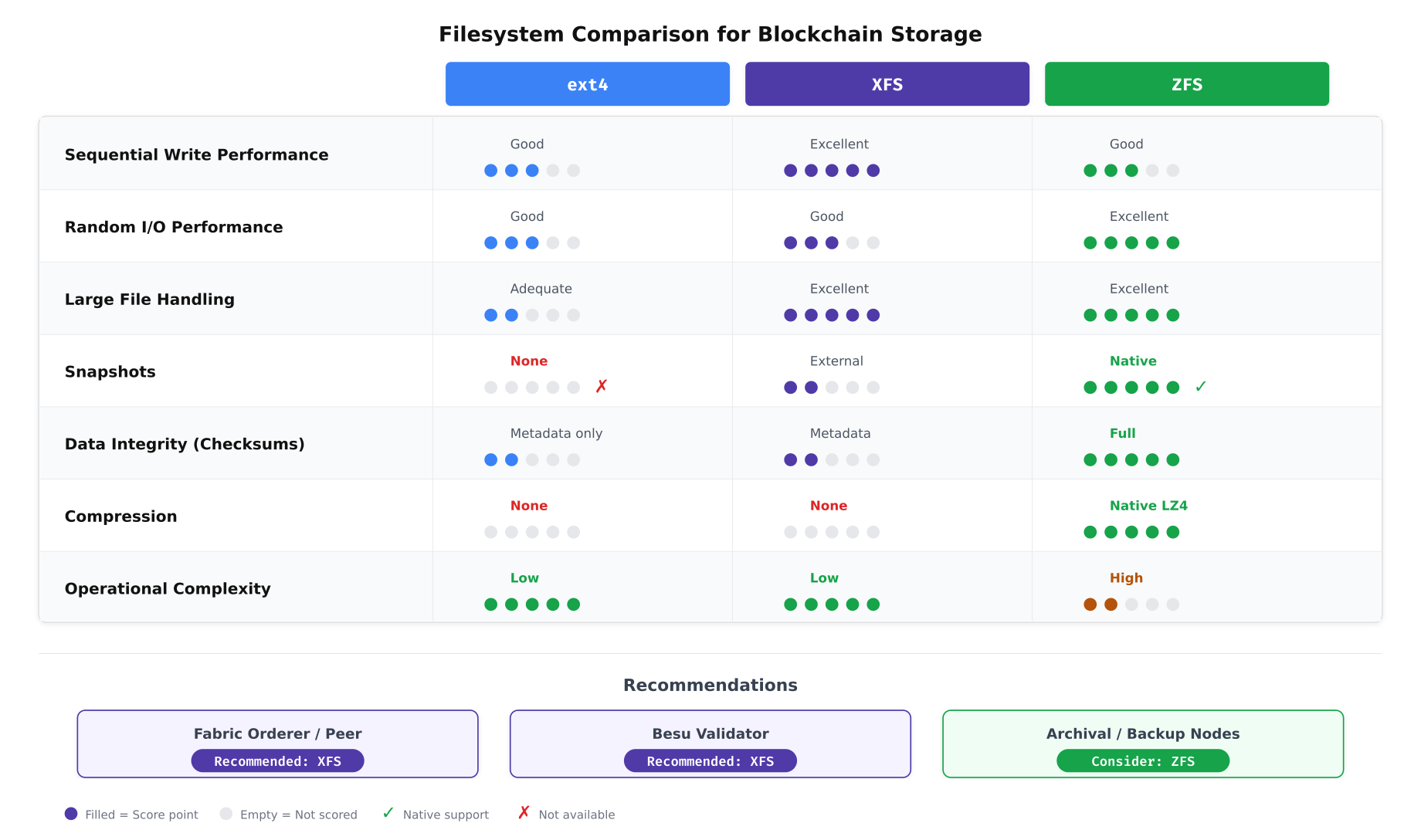
Task: Toggle the second purple dot in XFS Snapshots row
Action: pyautogui.click(x=811, y=387)
